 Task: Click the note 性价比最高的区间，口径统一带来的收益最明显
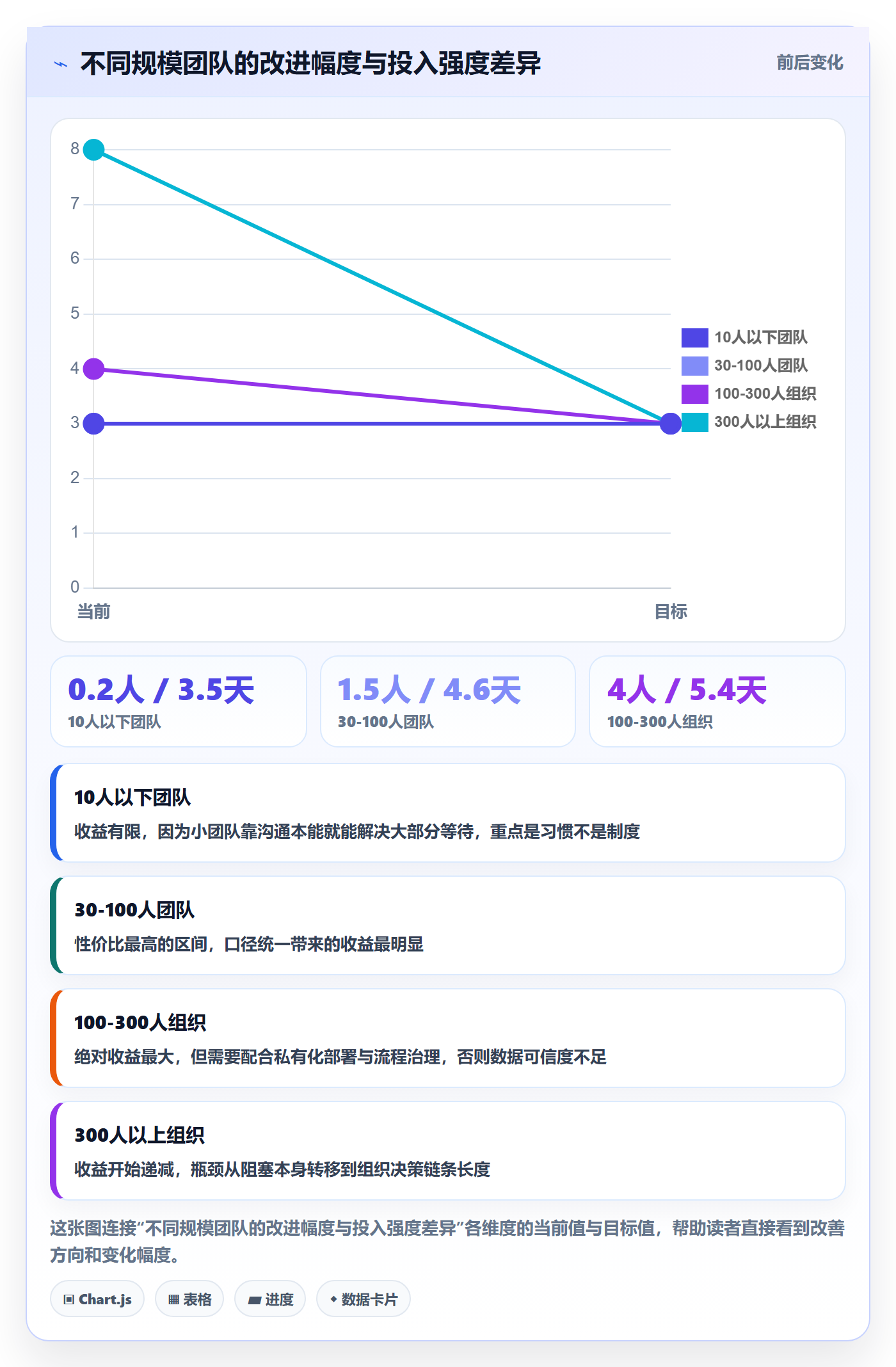pos(249,944)
